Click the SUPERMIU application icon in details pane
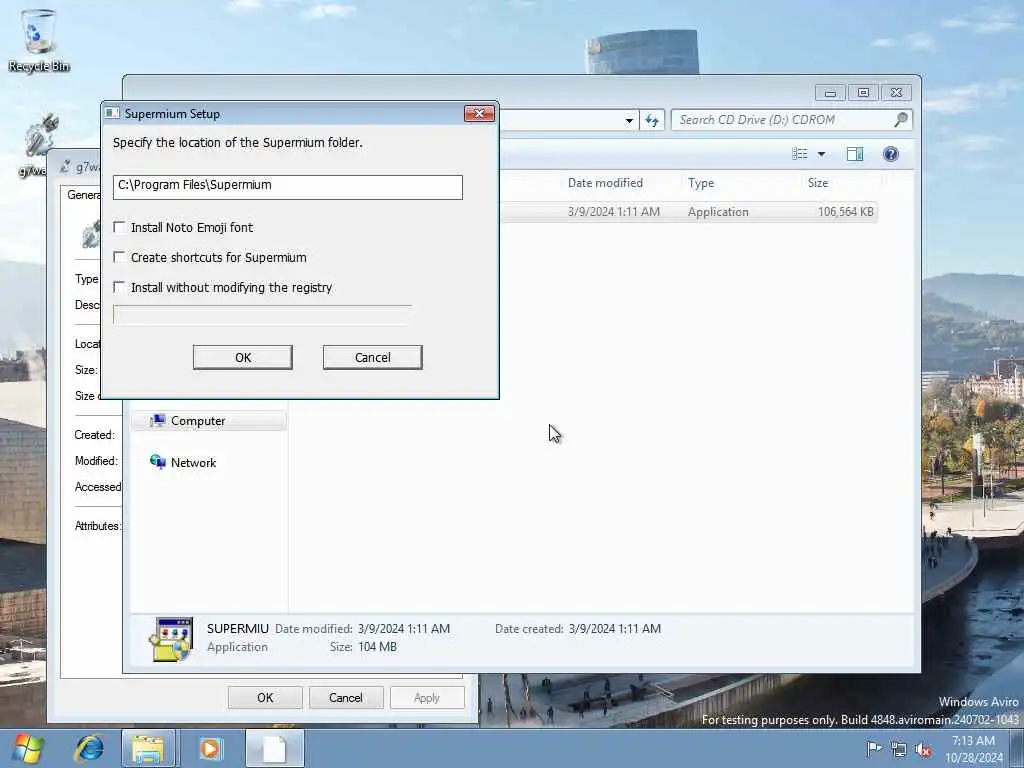The image size is (1024, 768). click(x=171, y=639)
